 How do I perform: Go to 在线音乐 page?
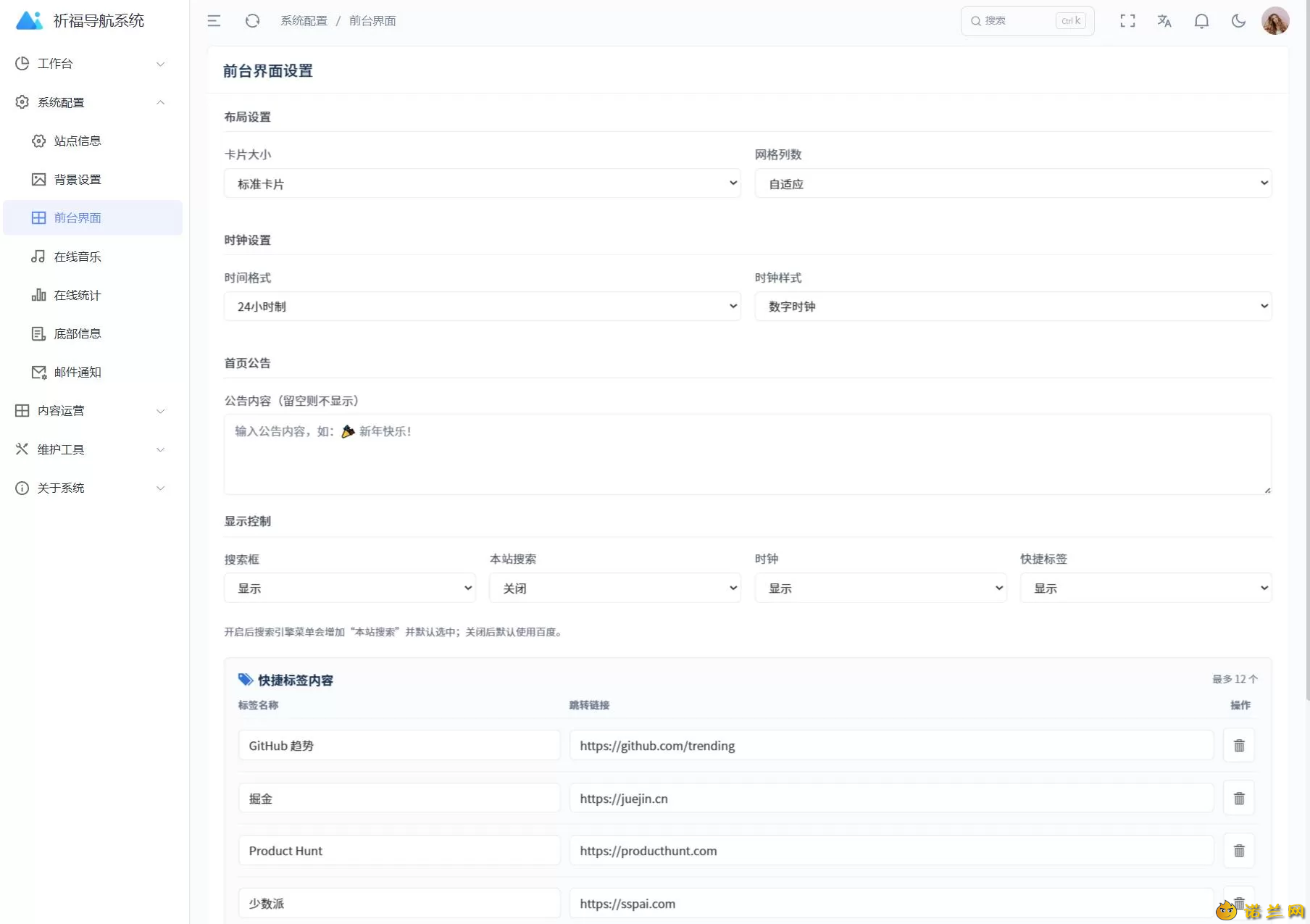(93, 257)
